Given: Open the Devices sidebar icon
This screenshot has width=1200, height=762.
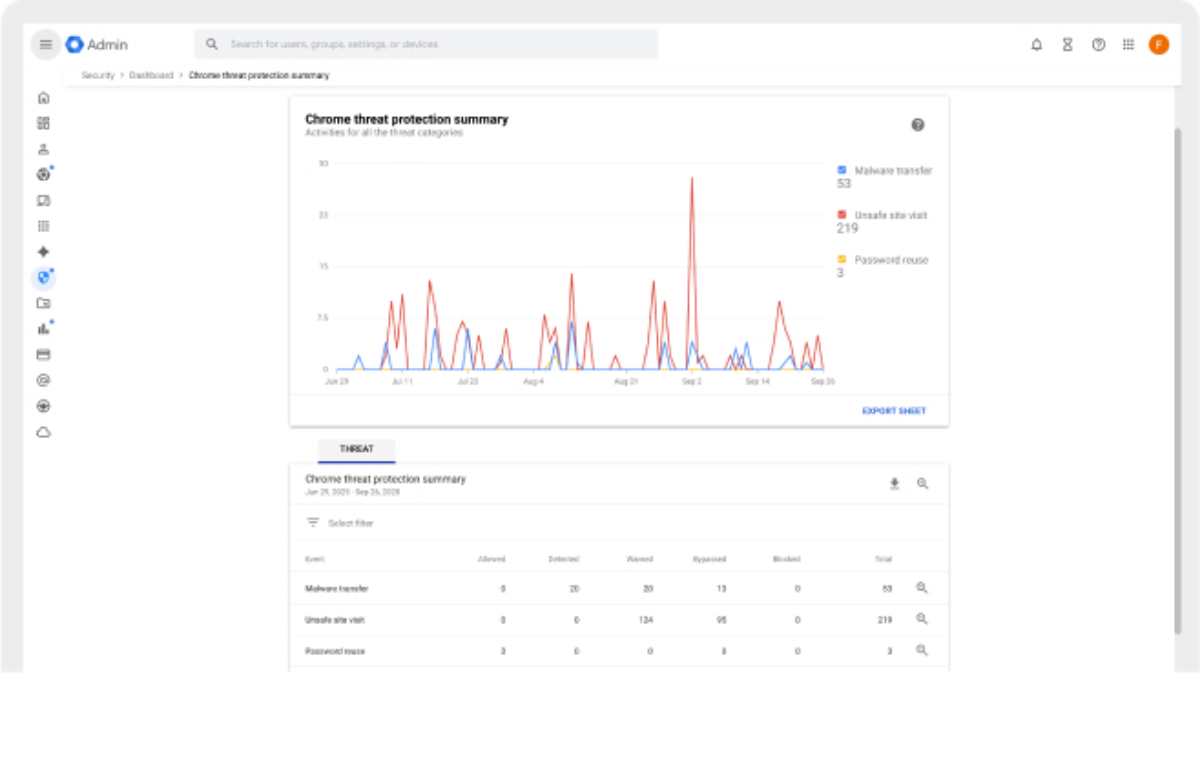Looking at the screenshot, I should (x=43, y=200).
